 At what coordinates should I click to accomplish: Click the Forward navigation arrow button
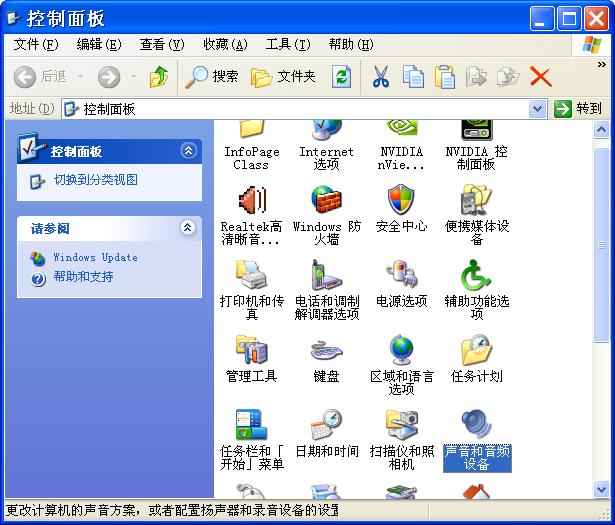(x=109, y=76)
